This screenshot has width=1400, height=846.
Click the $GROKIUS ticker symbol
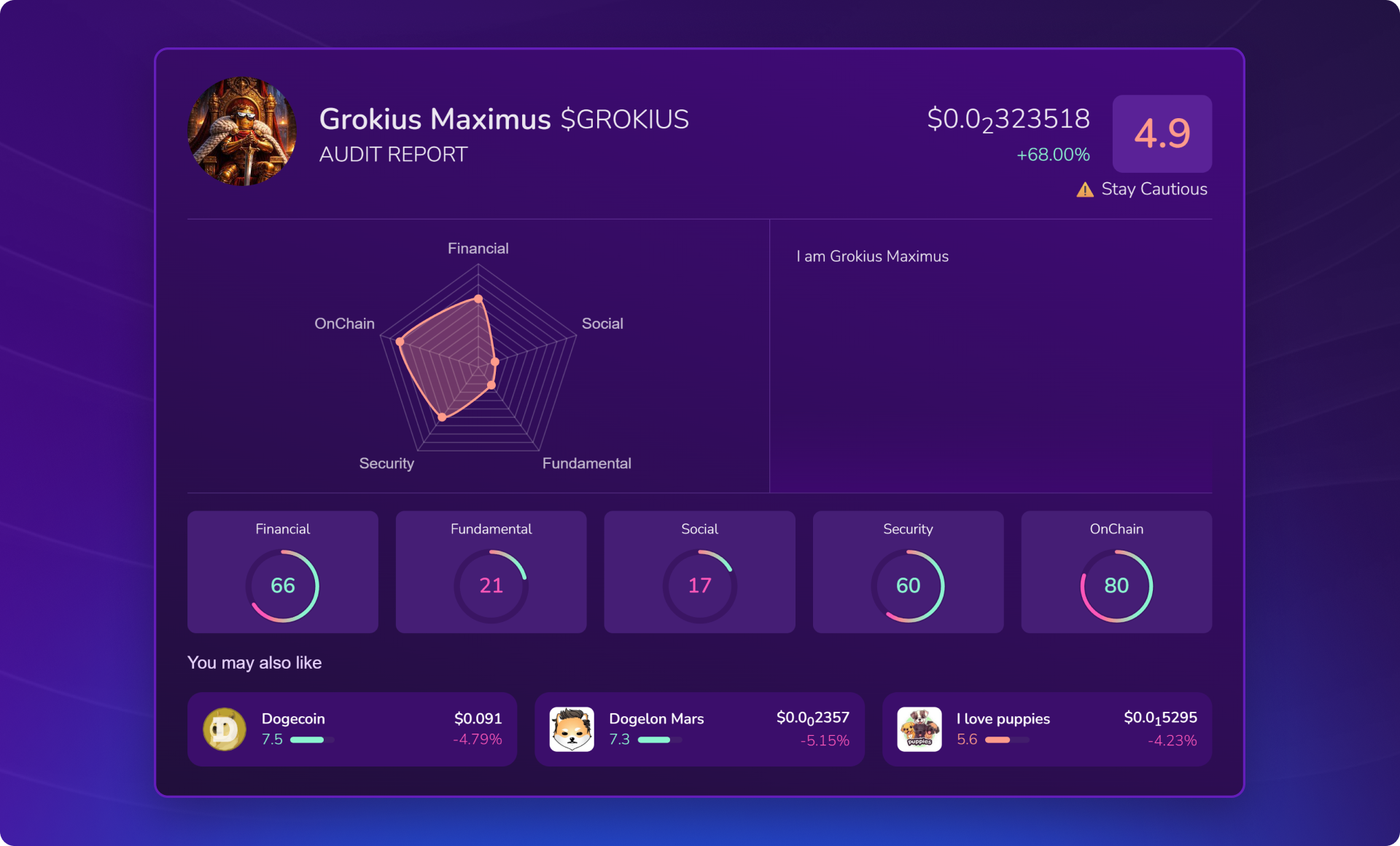624,120
